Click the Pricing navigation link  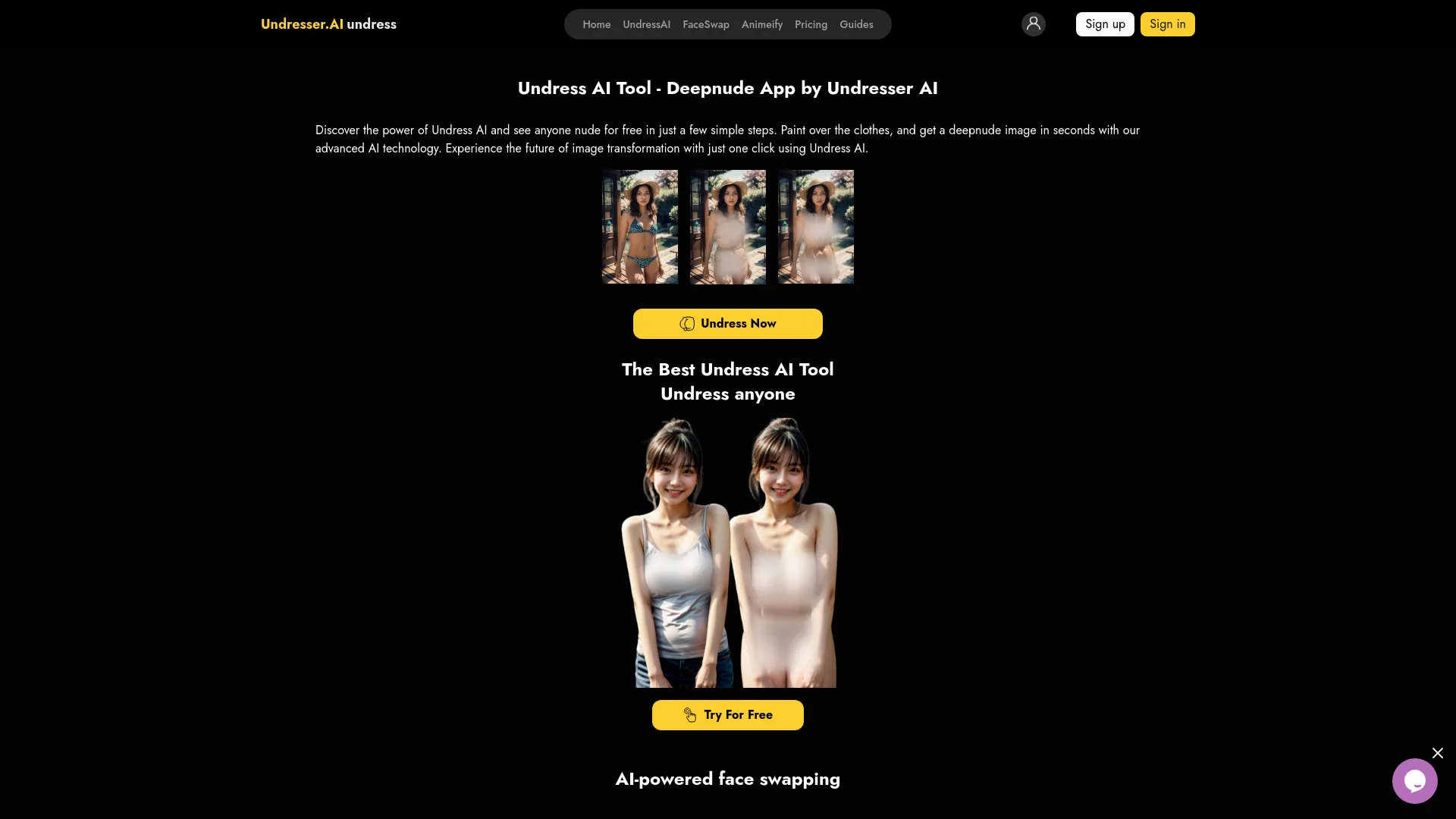point(810,24)
